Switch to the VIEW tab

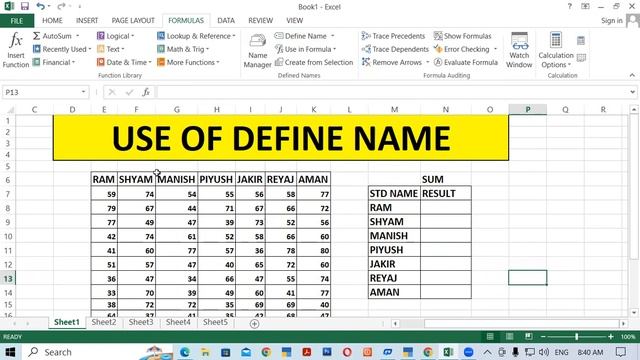[294, 20]
